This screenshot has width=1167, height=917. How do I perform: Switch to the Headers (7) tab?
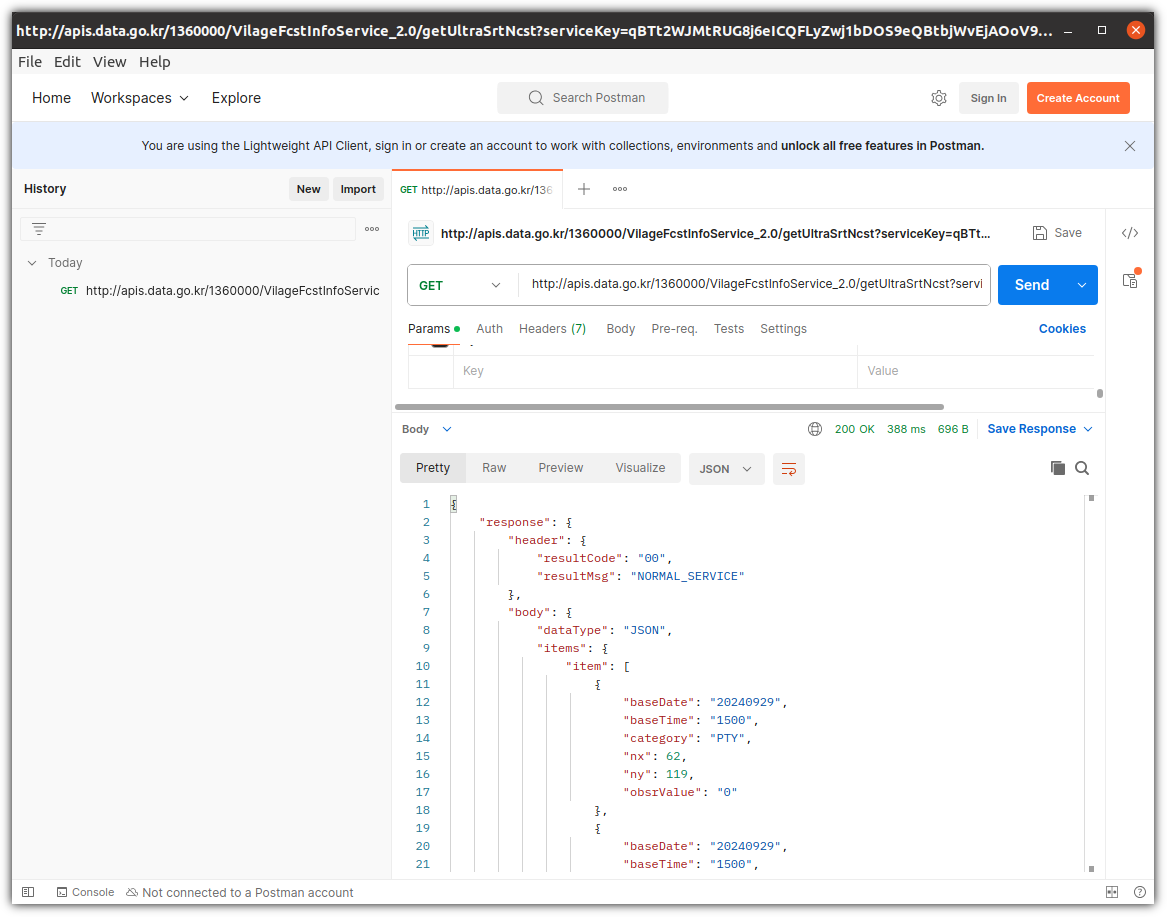552,329
